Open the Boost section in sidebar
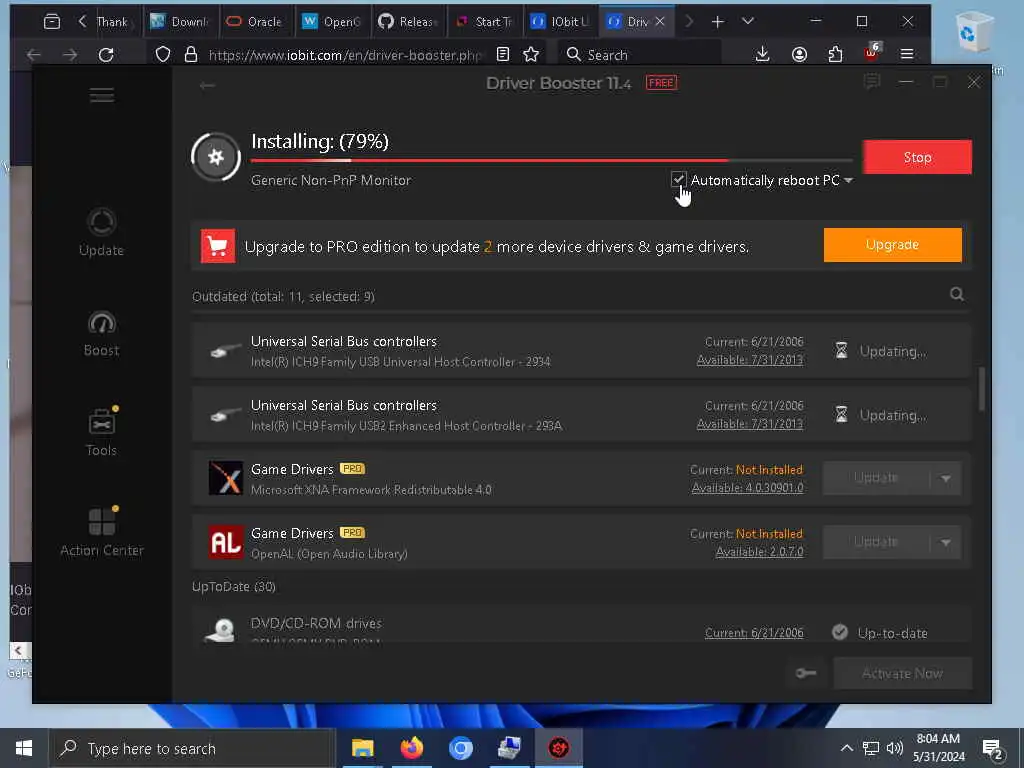The image size is (1024, 768). click(x=101, y=333)
